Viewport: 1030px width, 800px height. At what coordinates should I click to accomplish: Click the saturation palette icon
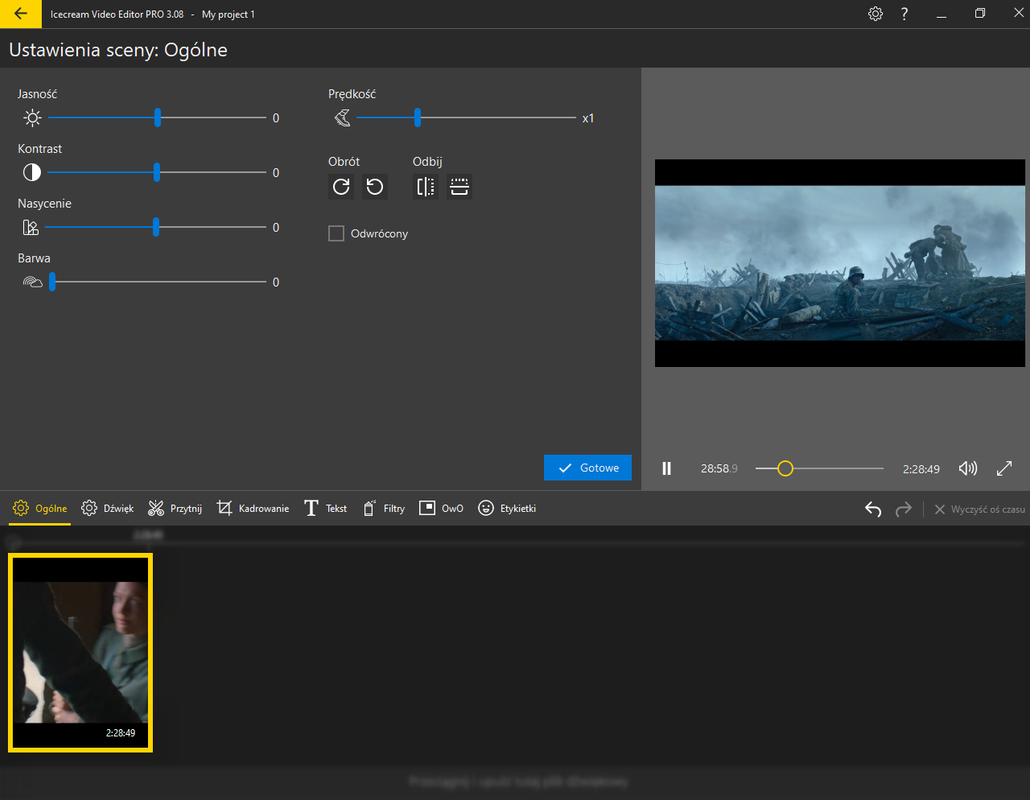point(31,228)
